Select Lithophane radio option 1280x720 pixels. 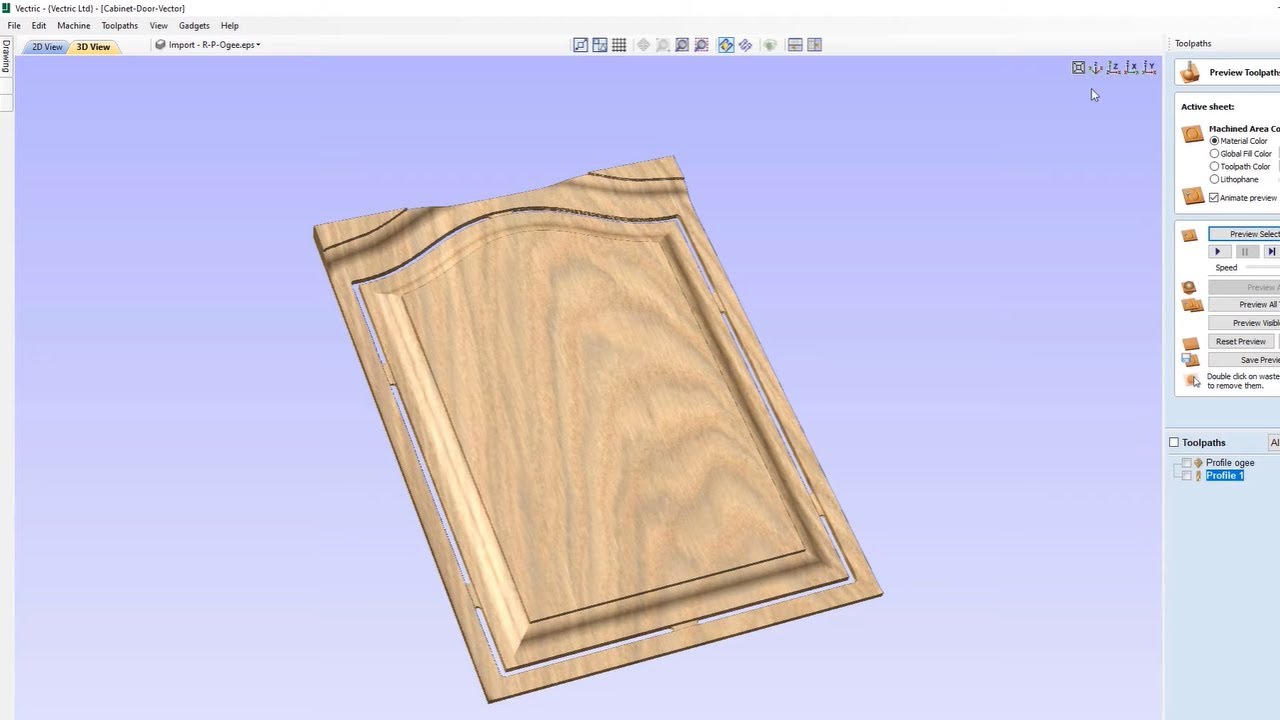[x=1214, y=180]
